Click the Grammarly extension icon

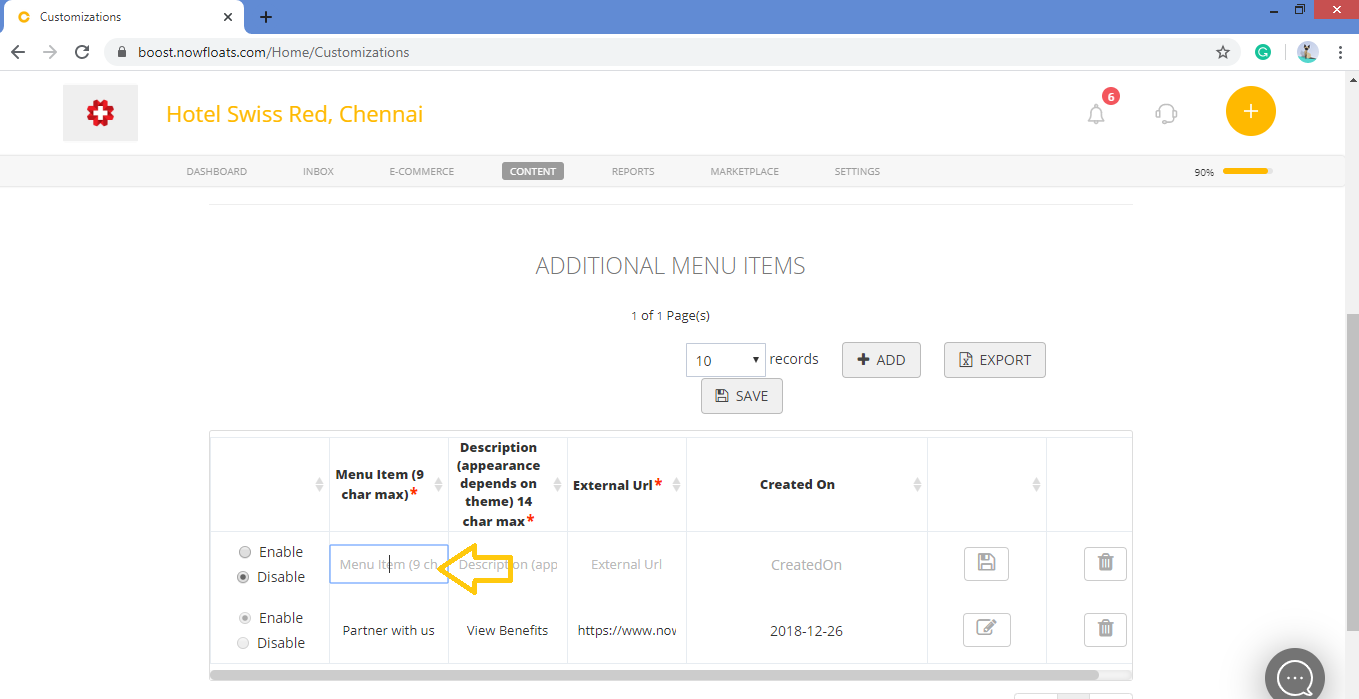pos(1263,52)
